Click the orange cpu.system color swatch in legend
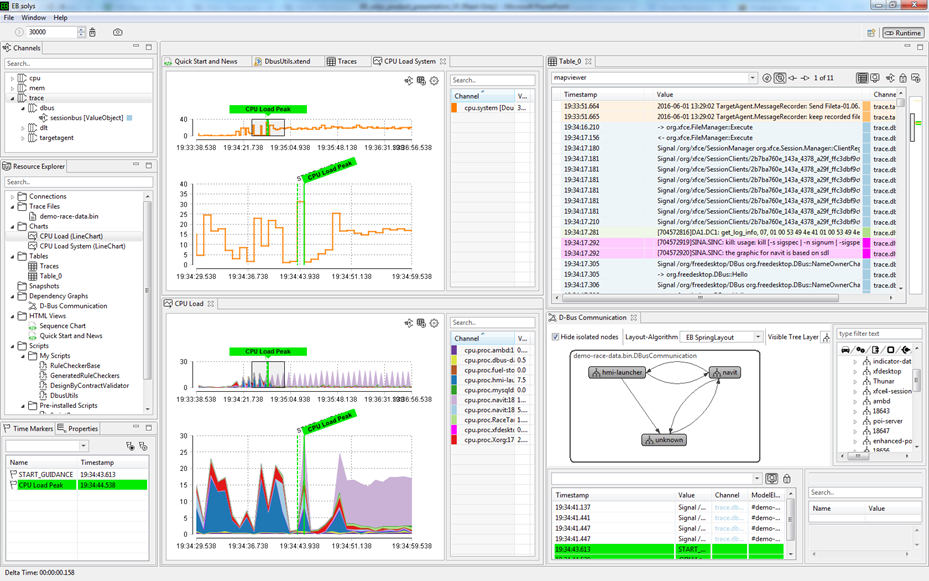 pos(455,108)
